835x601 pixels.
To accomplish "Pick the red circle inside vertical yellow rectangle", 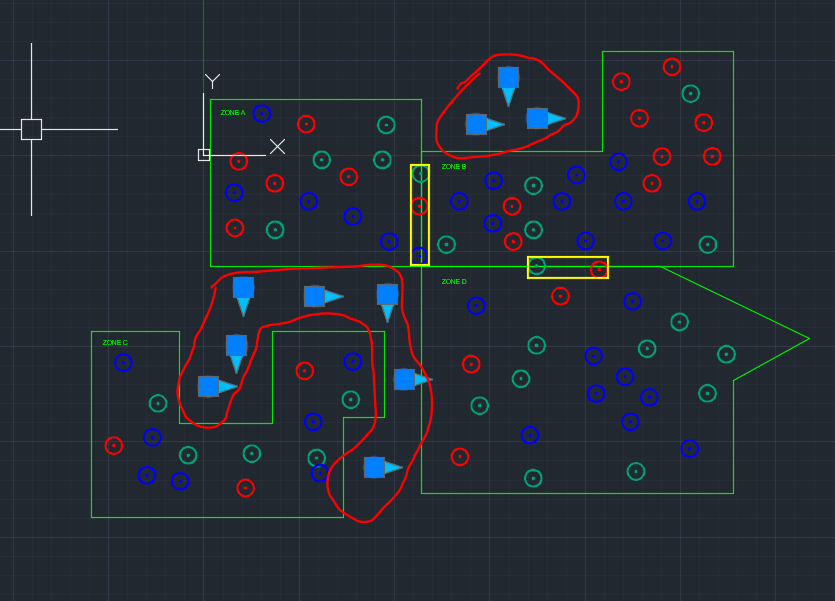I will tap(420, 206).
